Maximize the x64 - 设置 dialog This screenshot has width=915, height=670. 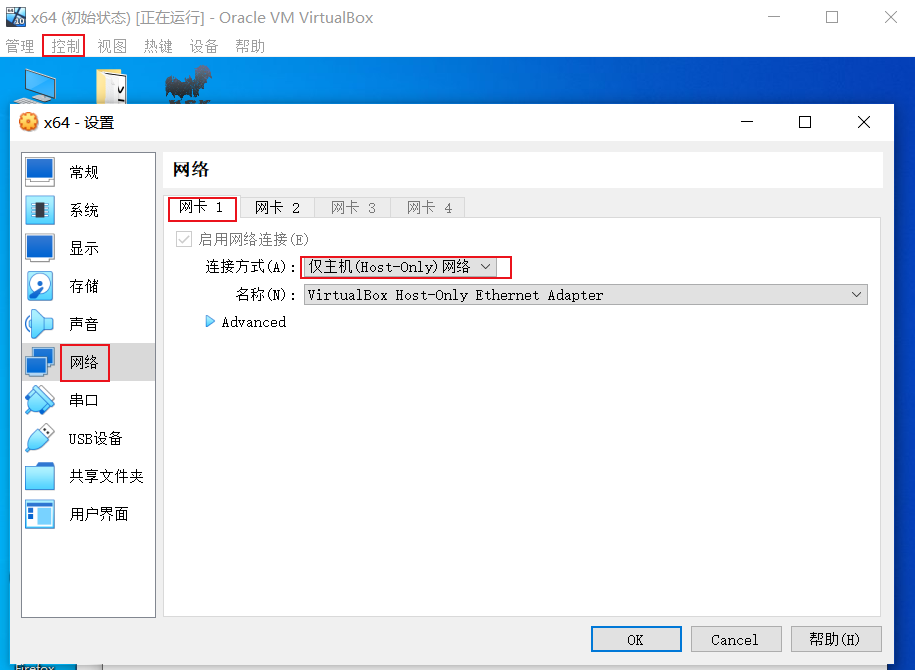point(805,122)
